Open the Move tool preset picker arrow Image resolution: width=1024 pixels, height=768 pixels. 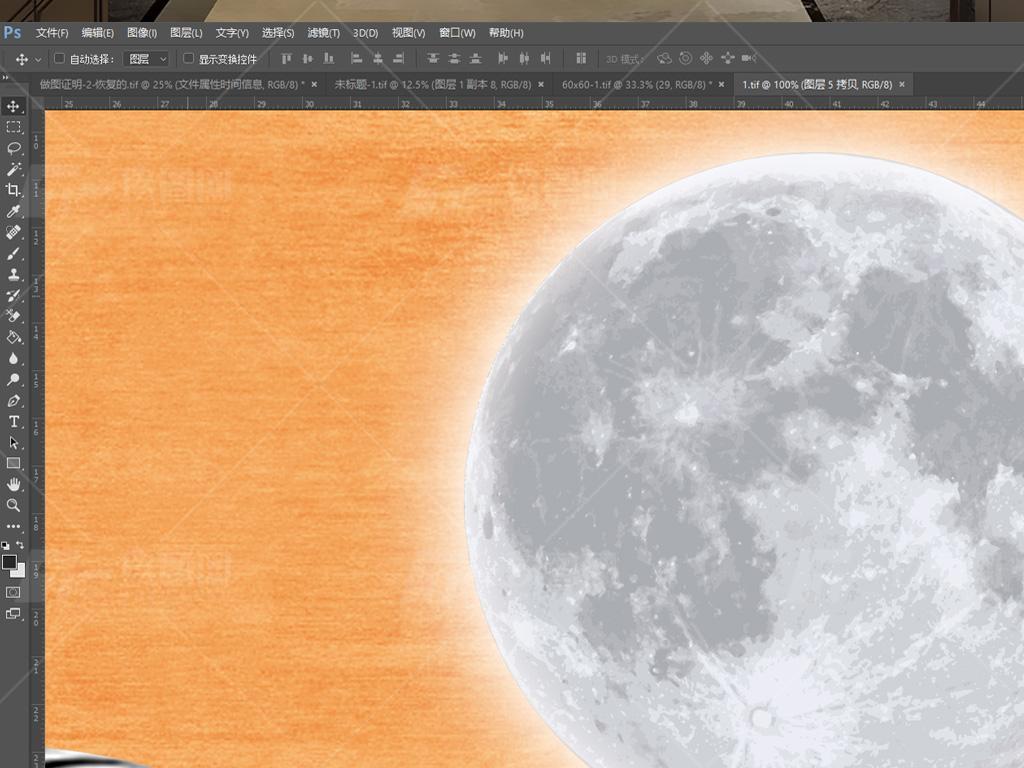click(38, 59)
